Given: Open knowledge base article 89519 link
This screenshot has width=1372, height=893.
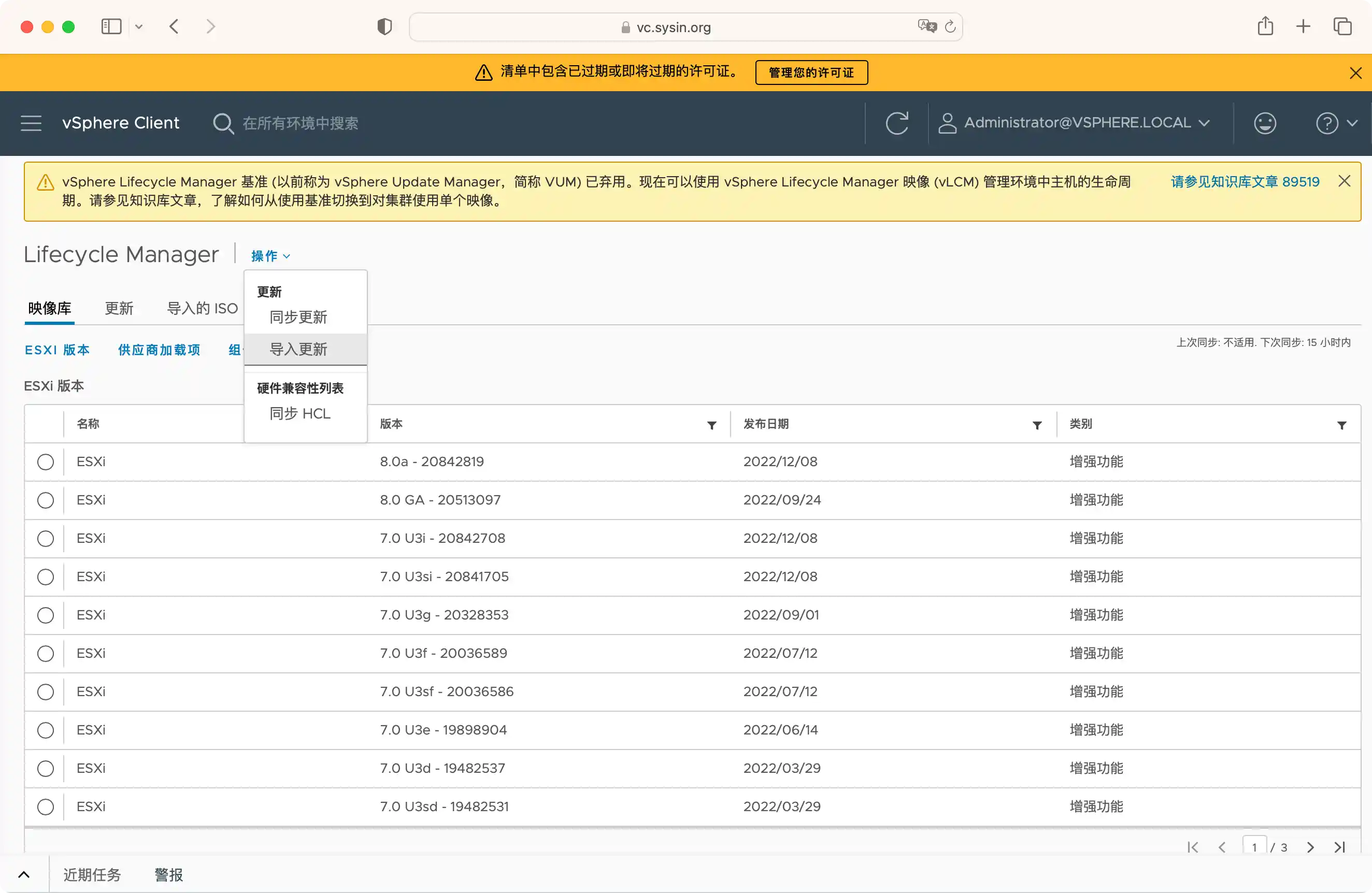Looking at the screenshot, I should click(1245, 181).
